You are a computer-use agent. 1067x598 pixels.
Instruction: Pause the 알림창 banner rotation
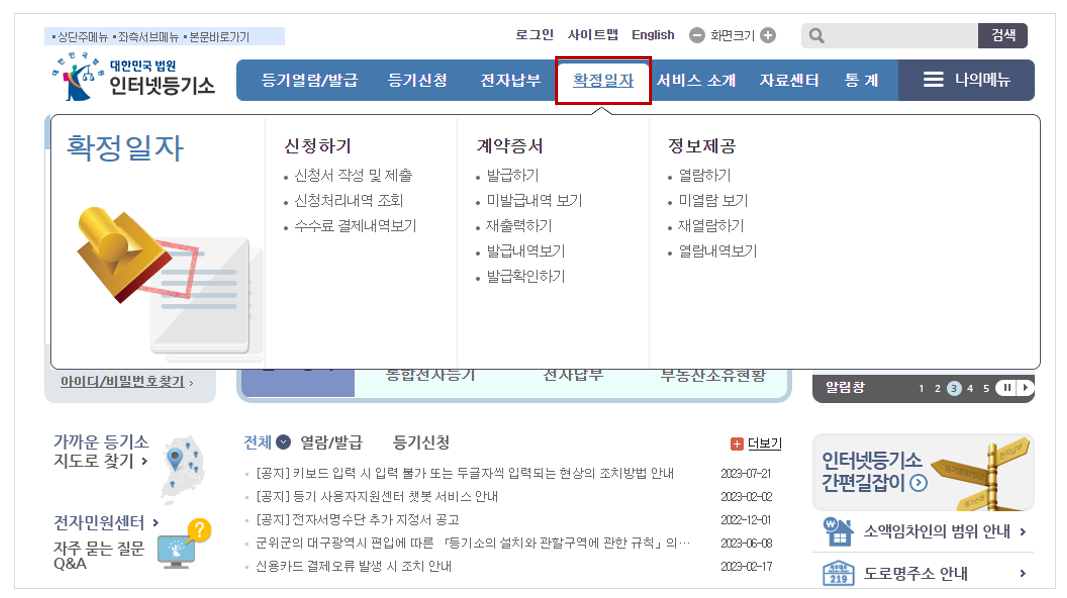pyautogui.click(x=1006, y=388)
